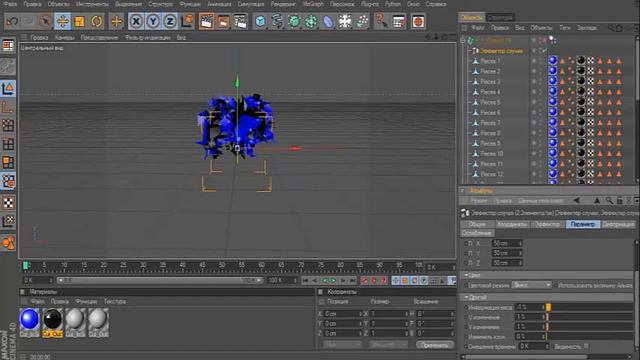Open render to picture viewer icon
The height and width of the screenshot is (360, 640).
(x=223, y=21)
